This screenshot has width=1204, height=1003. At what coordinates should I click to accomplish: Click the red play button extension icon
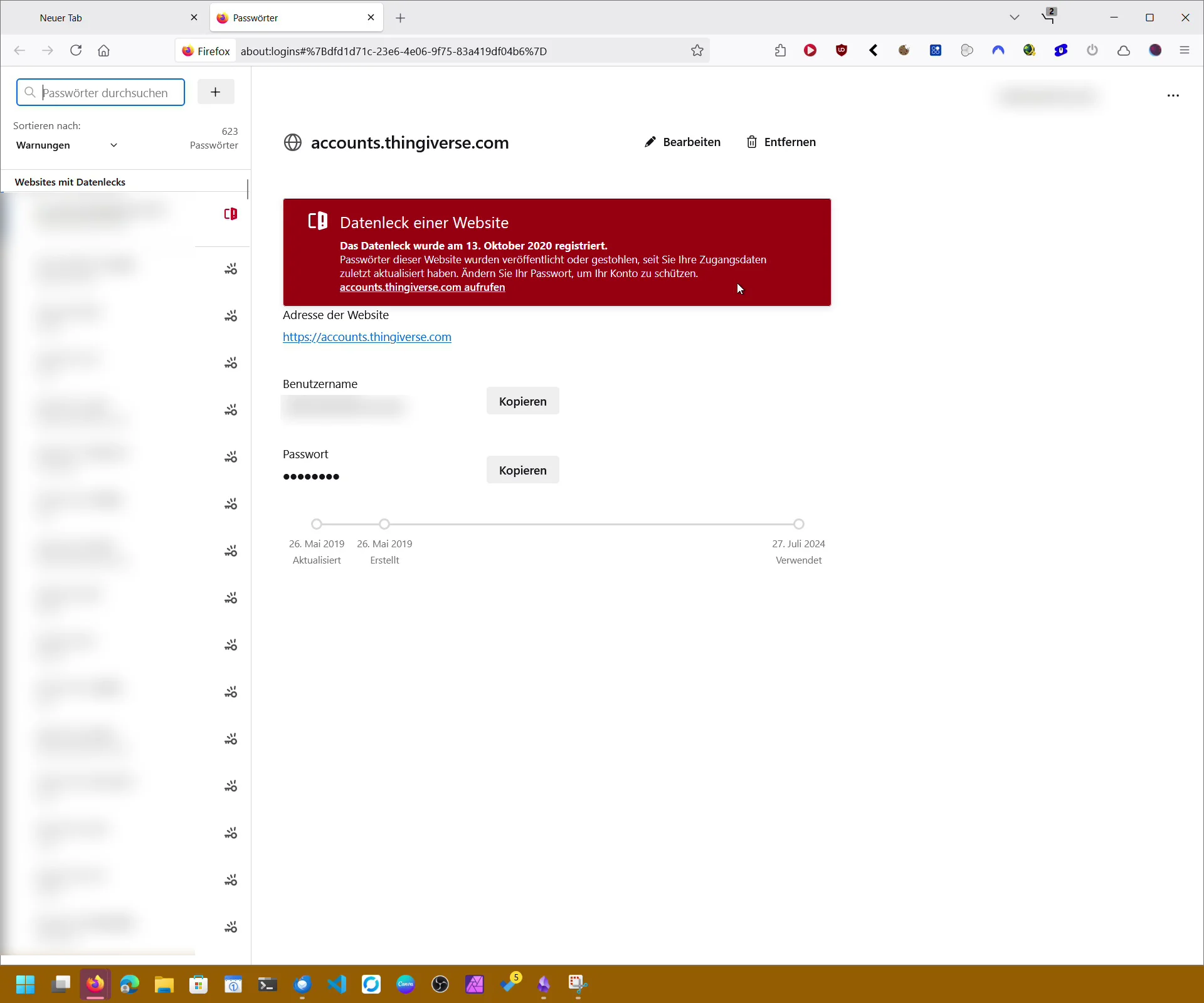[810, 51]
